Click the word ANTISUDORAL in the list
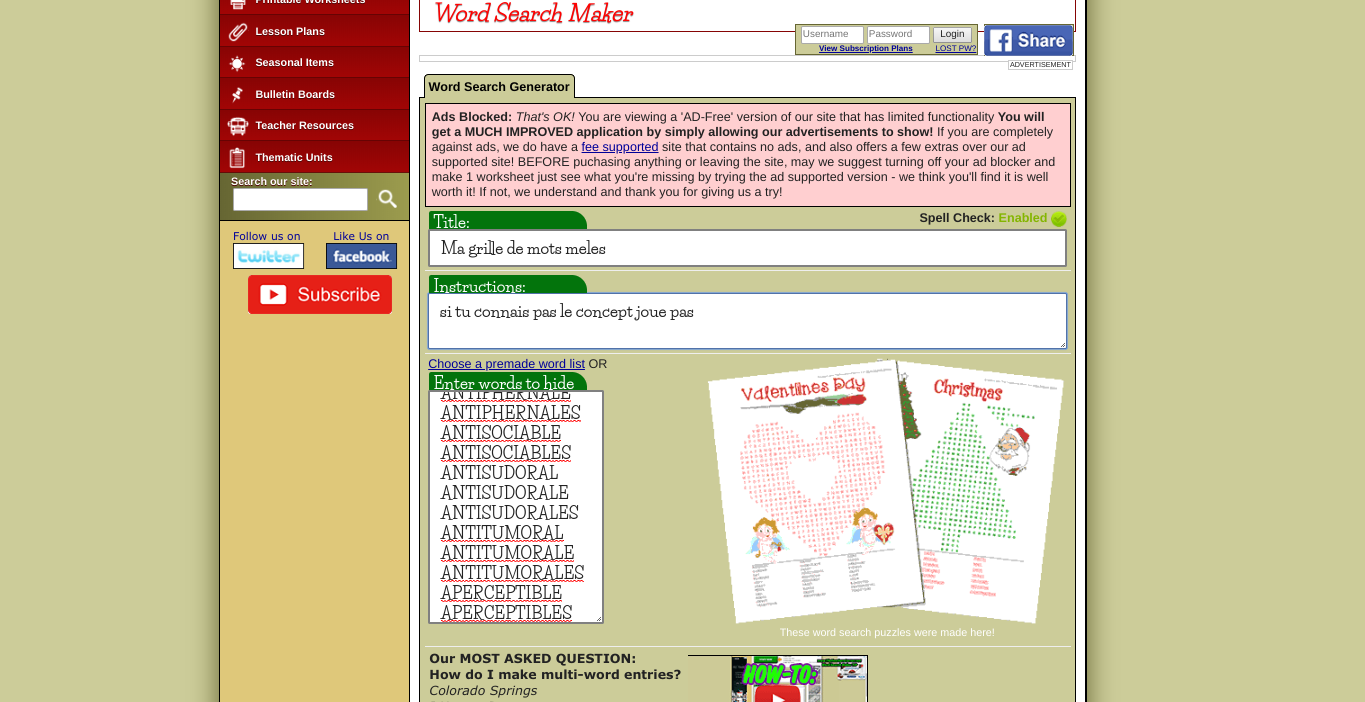 click(499, 473)
